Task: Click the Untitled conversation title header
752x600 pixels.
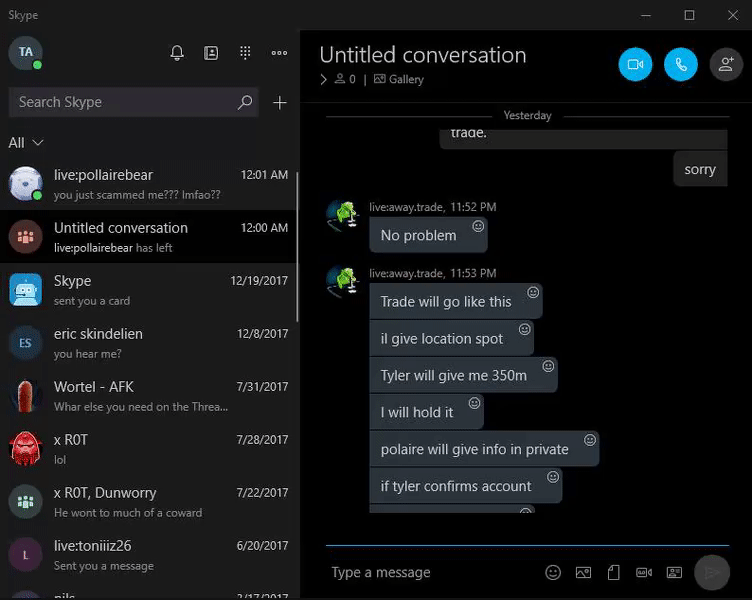Action: pyautogui.click(x=423, y=55)
